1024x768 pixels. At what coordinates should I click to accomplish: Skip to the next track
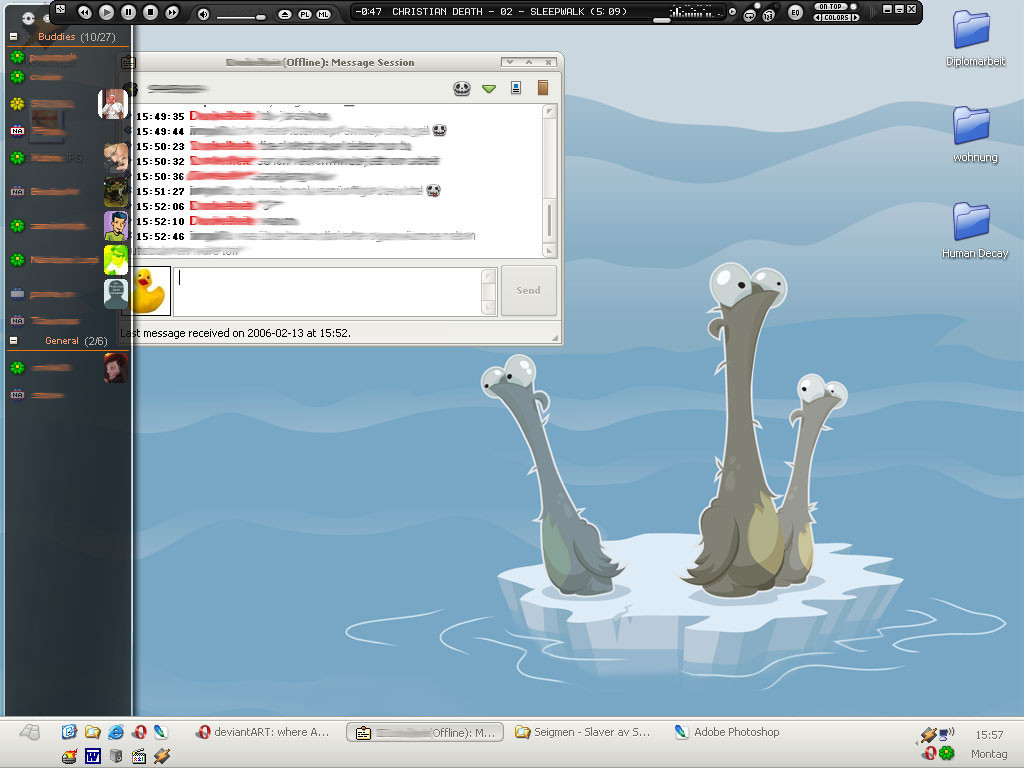172,12
